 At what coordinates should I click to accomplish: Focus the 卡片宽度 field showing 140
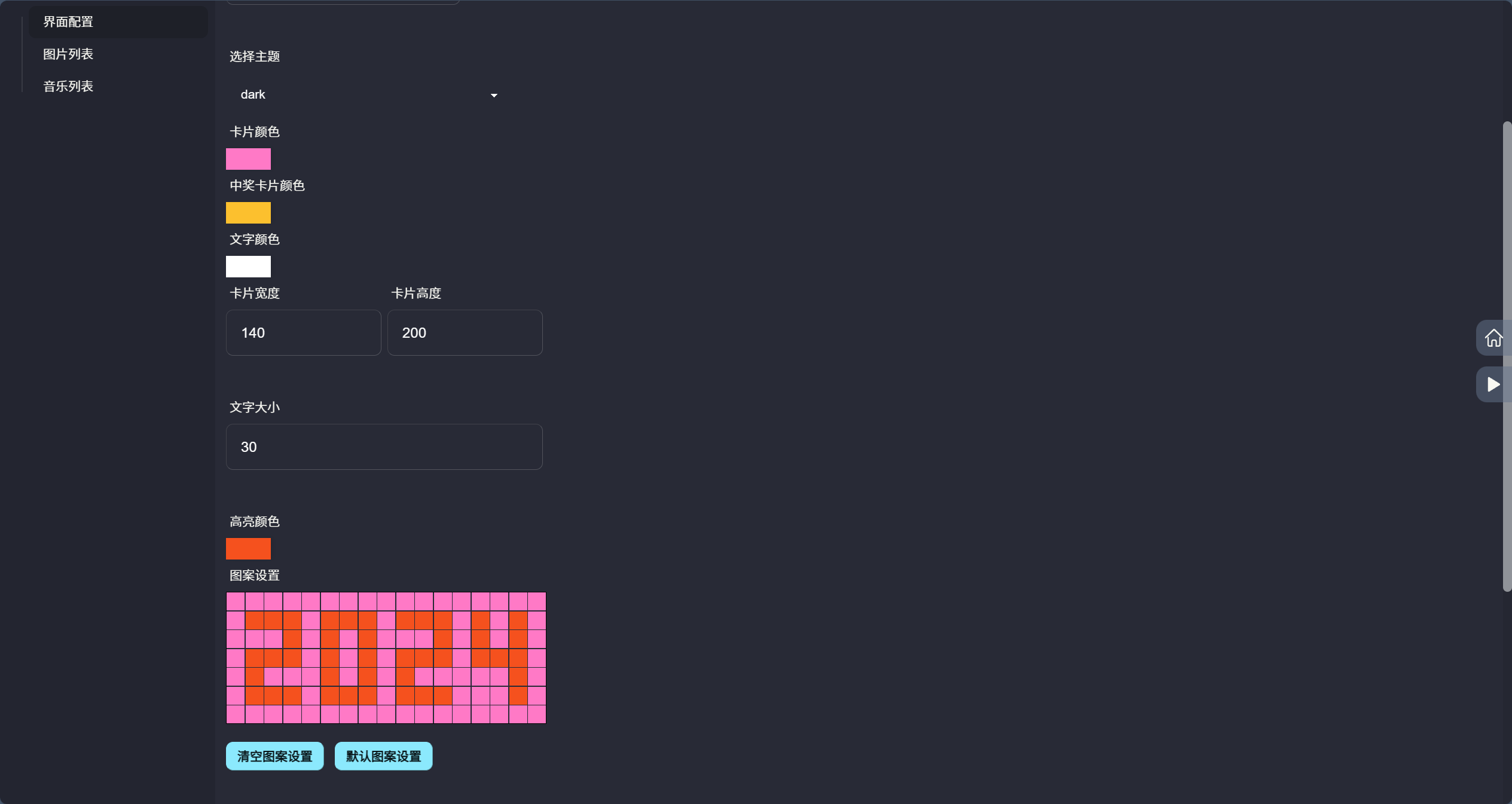coord(303,333)
